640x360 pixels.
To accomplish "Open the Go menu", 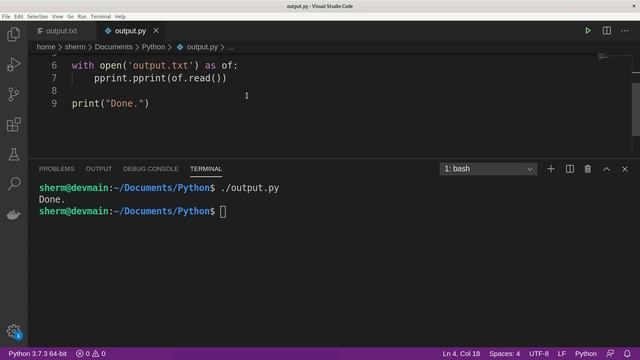I will [x=71, y=17].
